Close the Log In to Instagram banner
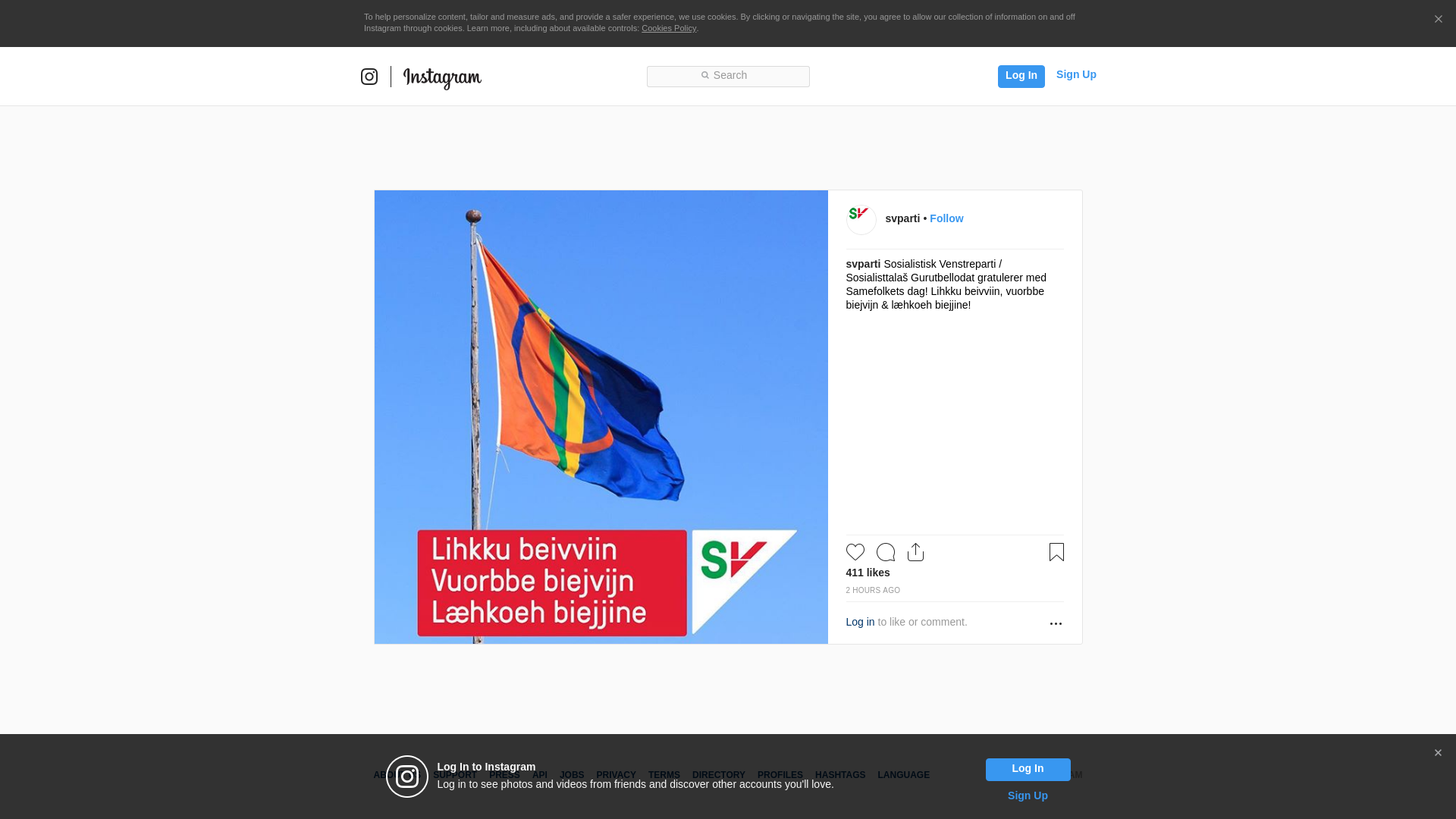This screenshot has height=819, width=1456. (1438, 753)
